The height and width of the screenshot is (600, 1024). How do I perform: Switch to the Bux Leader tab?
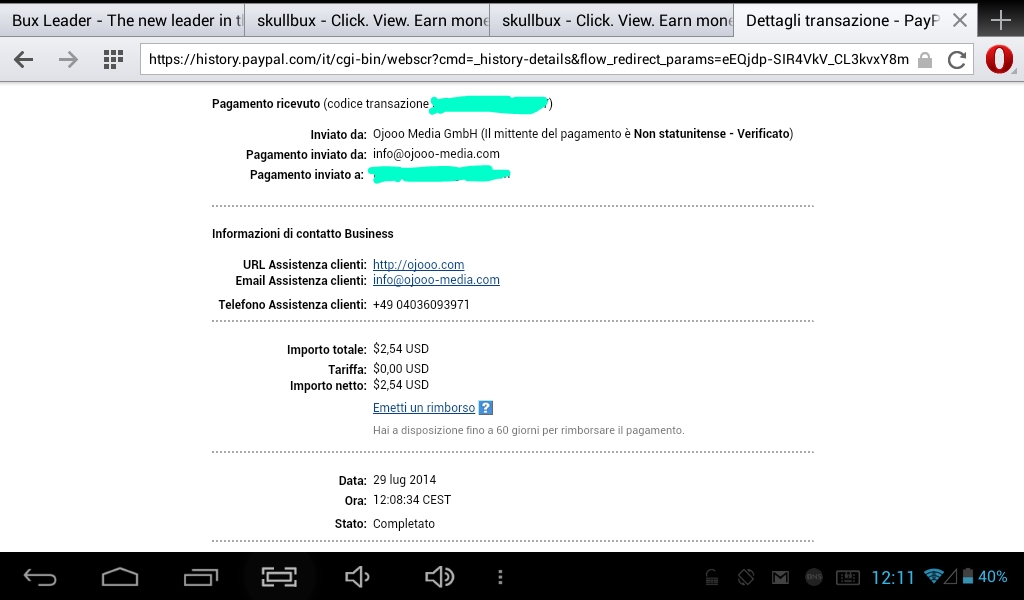[122, 20]
